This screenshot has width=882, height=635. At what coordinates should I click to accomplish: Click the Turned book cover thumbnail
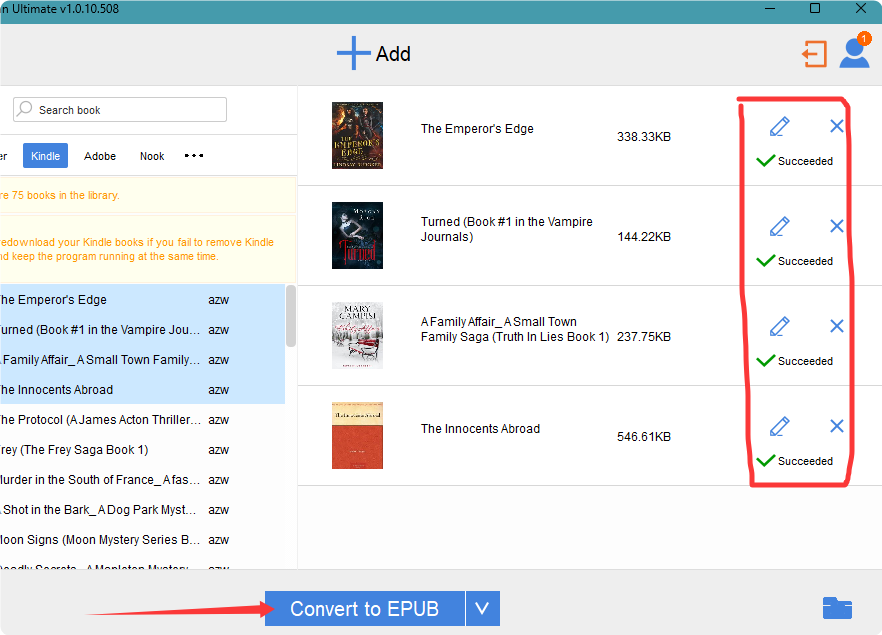point(357,235)
